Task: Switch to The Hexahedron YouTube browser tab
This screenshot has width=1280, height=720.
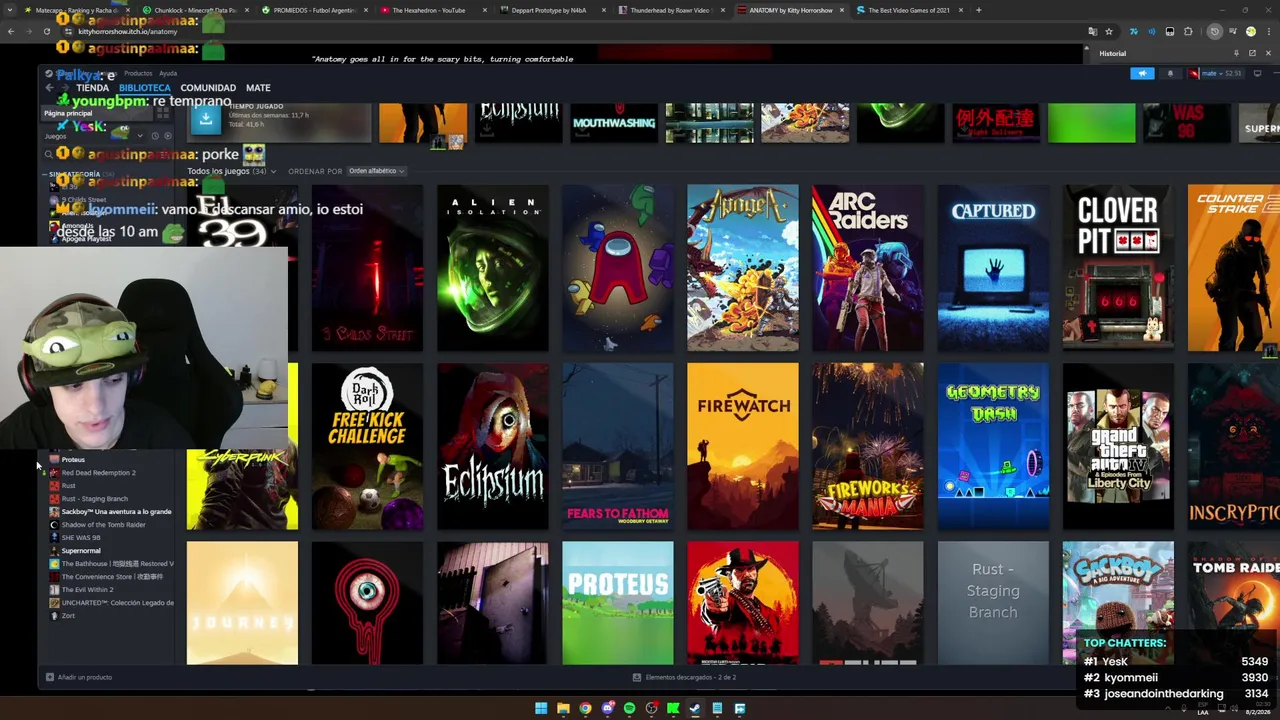Action: click(428, 10)
